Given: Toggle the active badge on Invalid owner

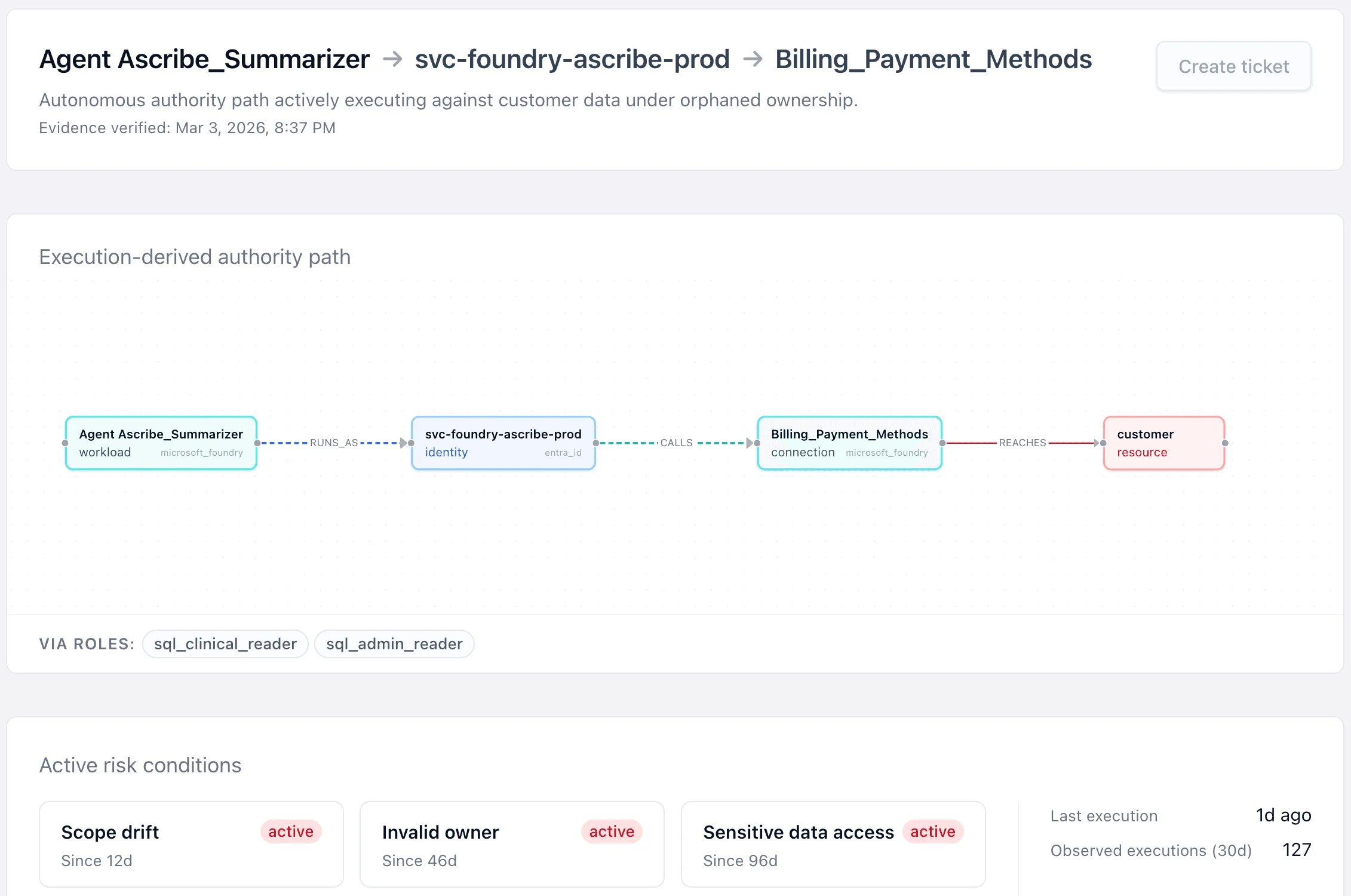Looking at the screenshot, I should tap(611, 831).
